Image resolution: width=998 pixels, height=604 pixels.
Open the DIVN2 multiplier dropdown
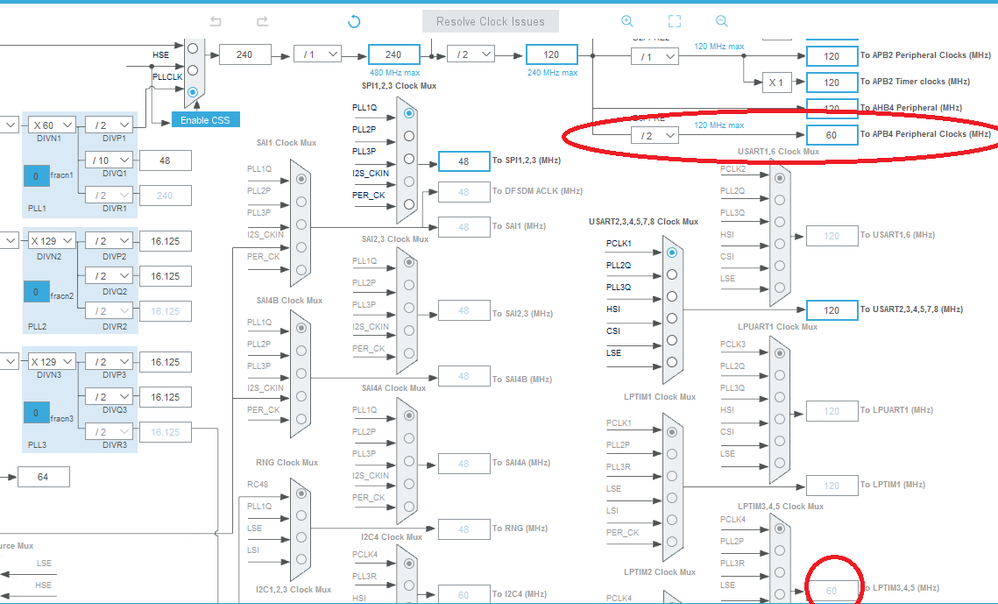click(x=52, y=241)
